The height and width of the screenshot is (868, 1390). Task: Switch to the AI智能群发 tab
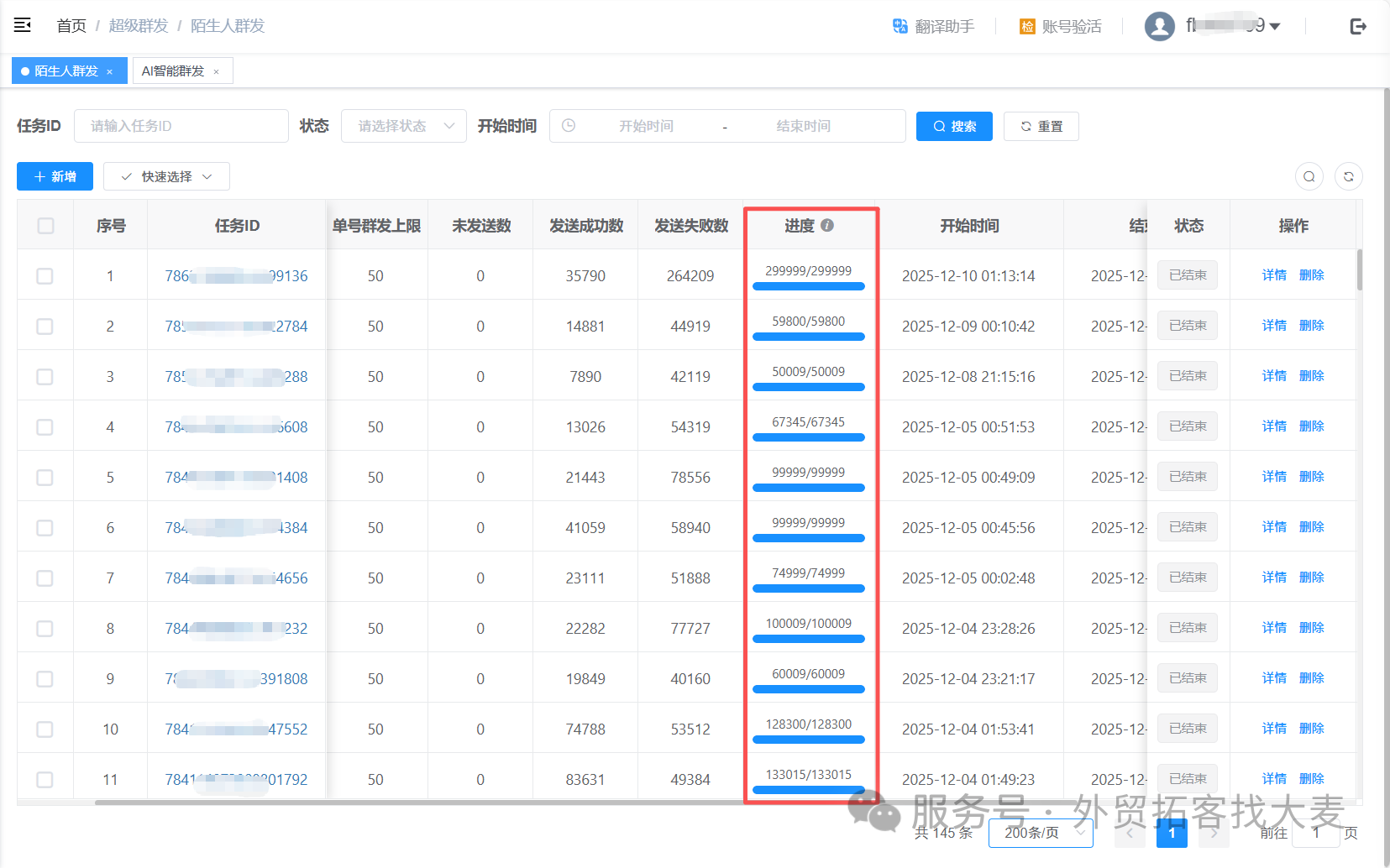coord(173,71)
